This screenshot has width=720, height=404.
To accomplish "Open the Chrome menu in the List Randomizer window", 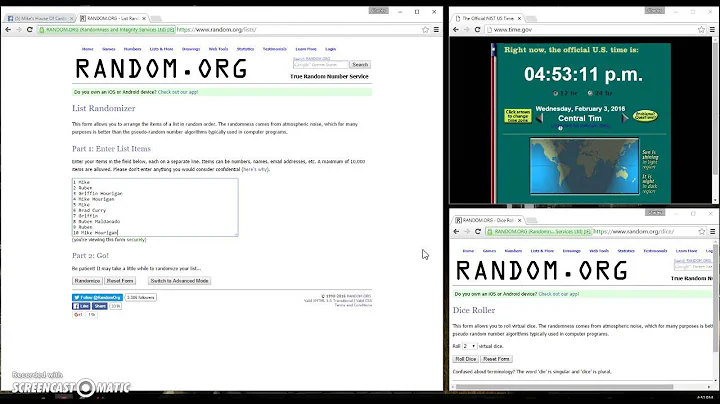I will point(436,29).
